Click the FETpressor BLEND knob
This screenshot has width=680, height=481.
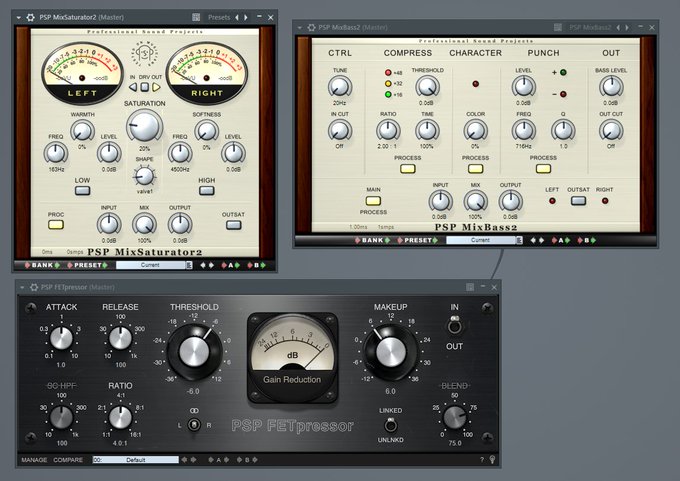[454, 417]
